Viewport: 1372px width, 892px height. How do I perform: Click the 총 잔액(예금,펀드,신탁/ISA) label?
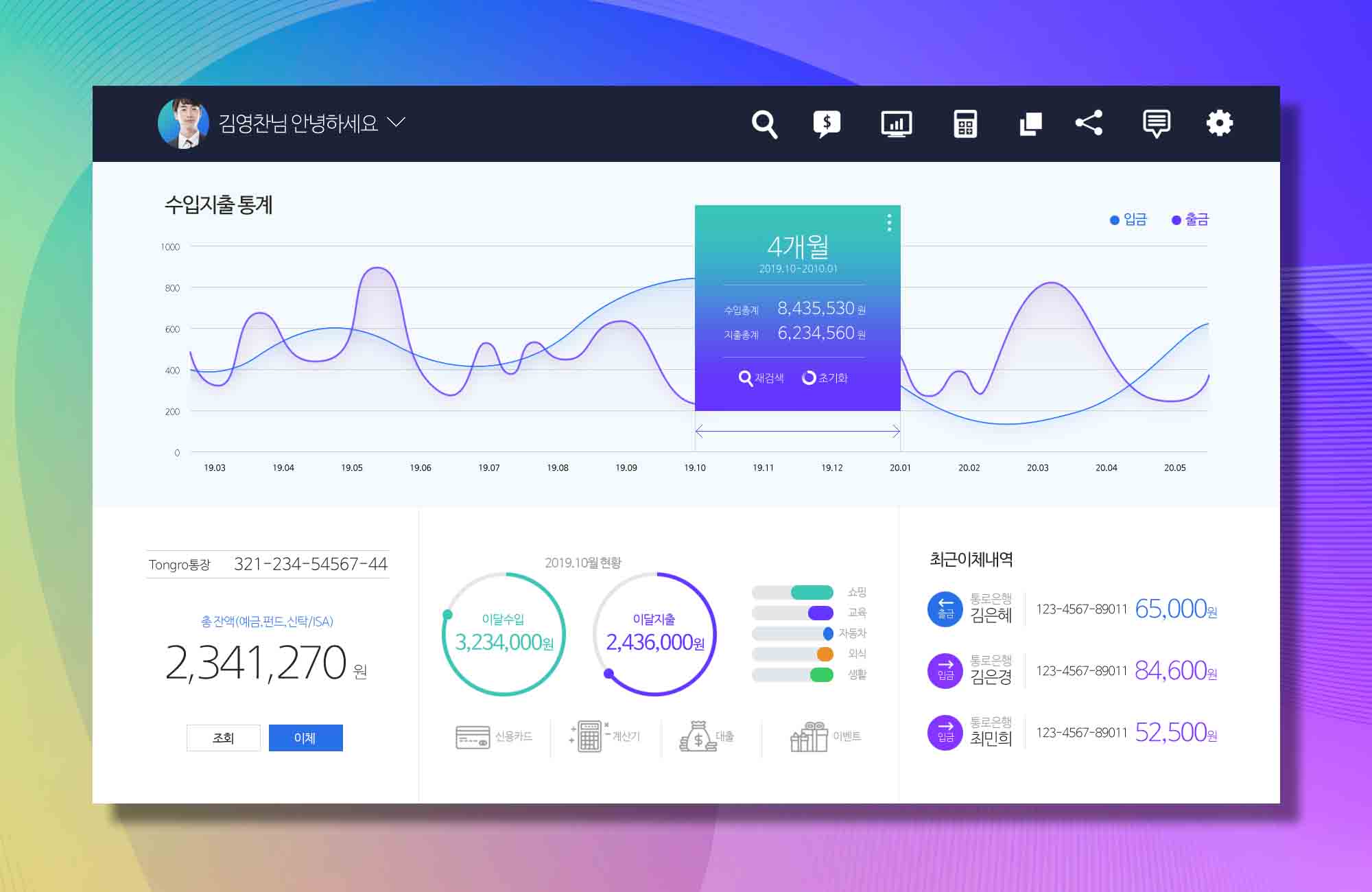pos(267,622)
